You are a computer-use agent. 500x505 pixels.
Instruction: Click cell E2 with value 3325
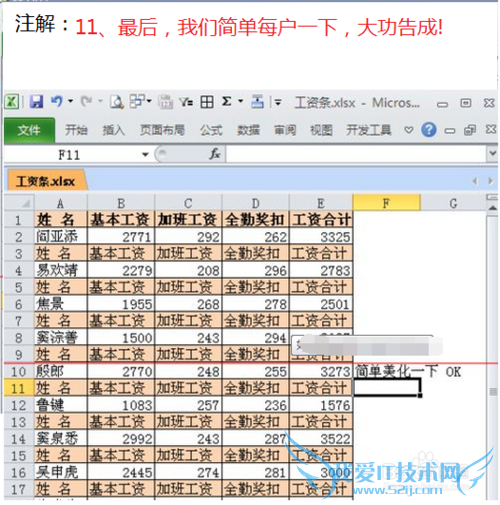pyautogui.click(x=321, y=237)
